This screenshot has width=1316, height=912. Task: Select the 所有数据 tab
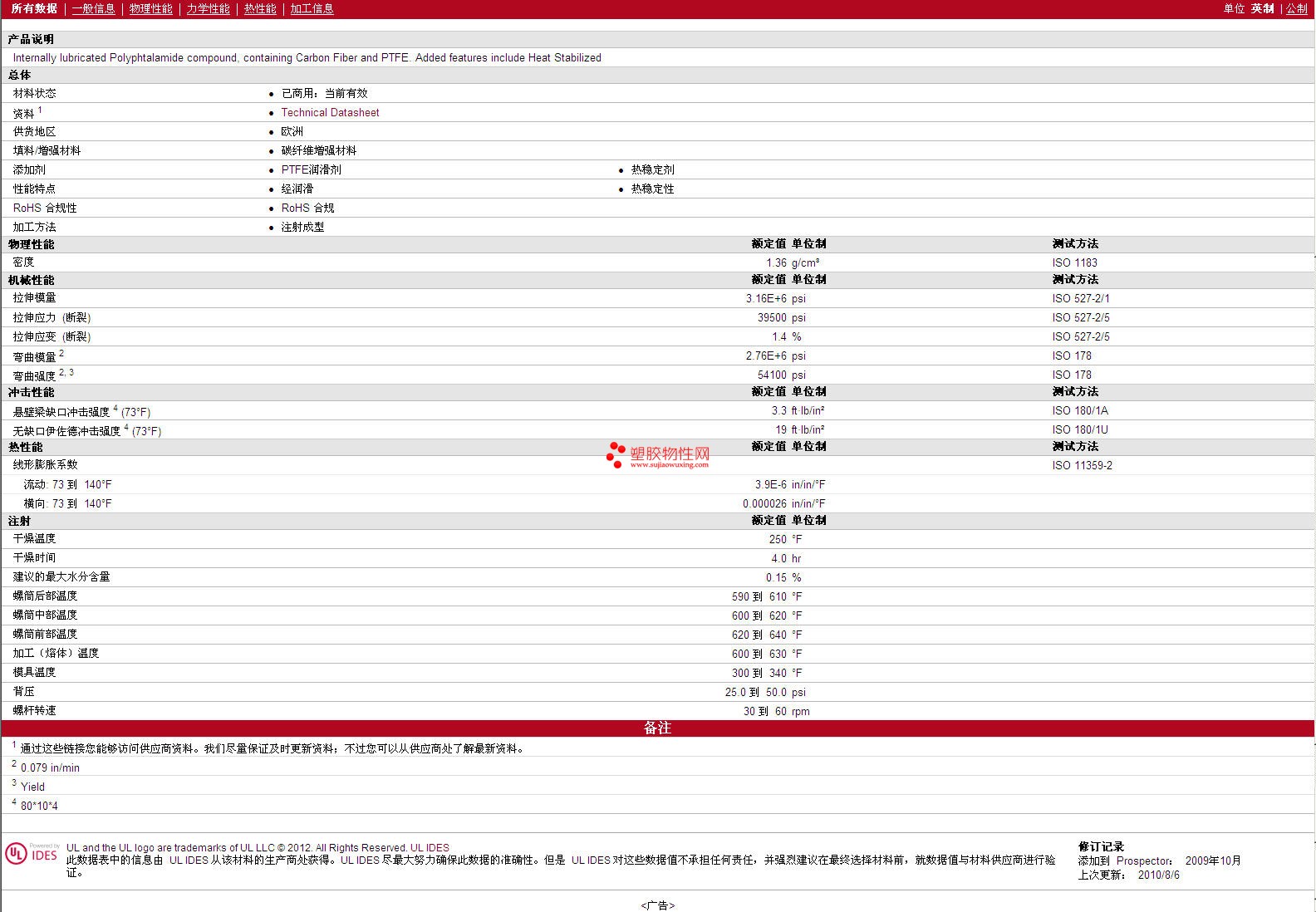[34, 8]
